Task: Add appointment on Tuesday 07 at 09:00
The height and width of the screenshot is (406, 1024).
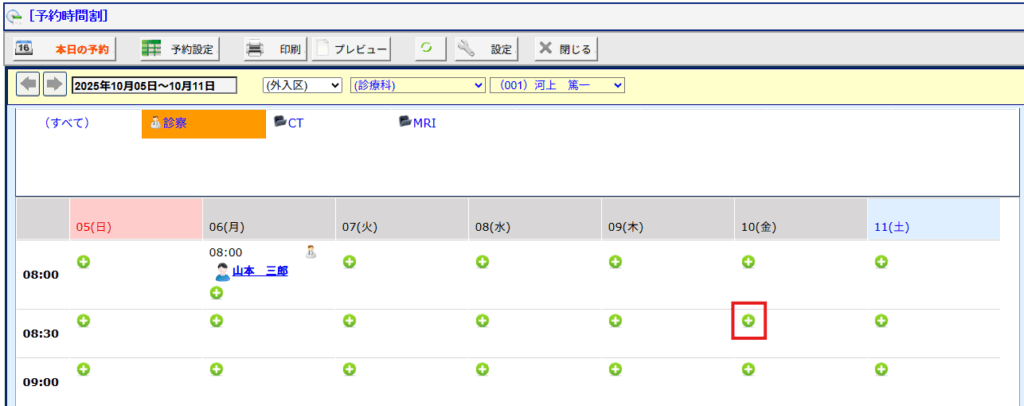Action: 349,369
